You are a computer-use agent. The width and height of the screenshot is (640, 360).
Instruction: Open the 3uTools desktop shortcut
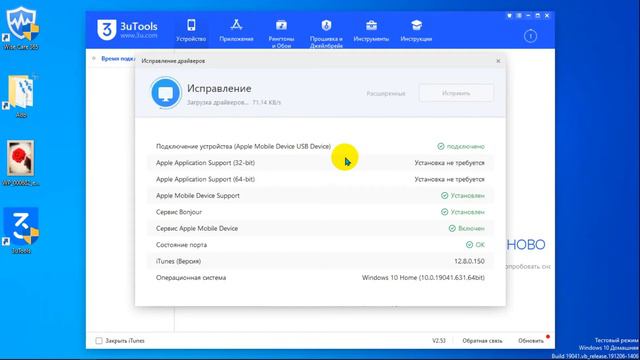coord(21,231)
